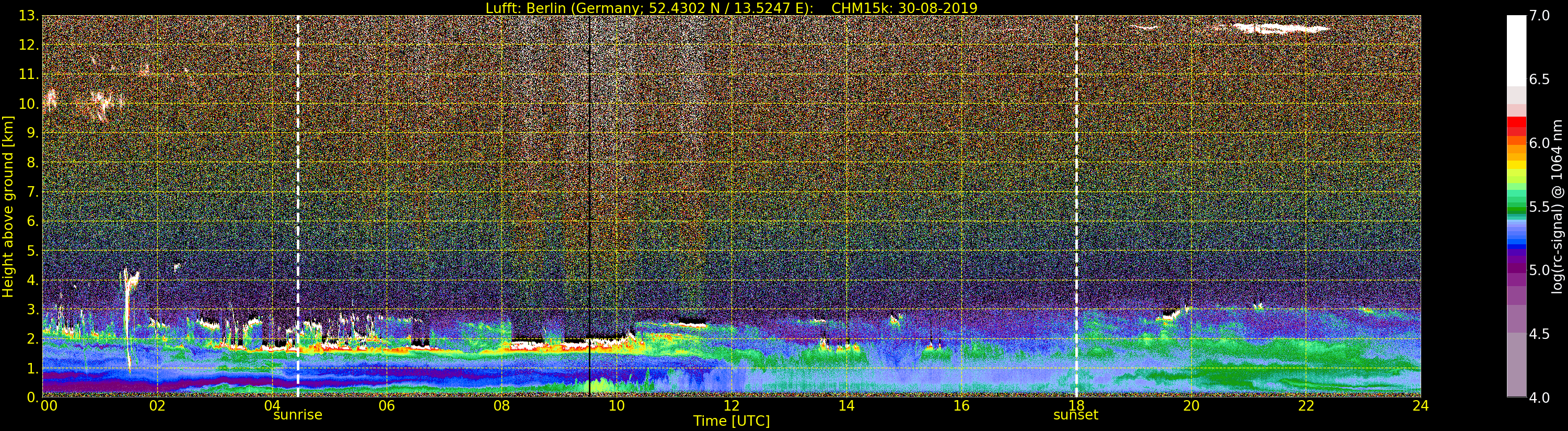
Task: Click the height axis tick '12.'
Action: [x=29, y=45]
